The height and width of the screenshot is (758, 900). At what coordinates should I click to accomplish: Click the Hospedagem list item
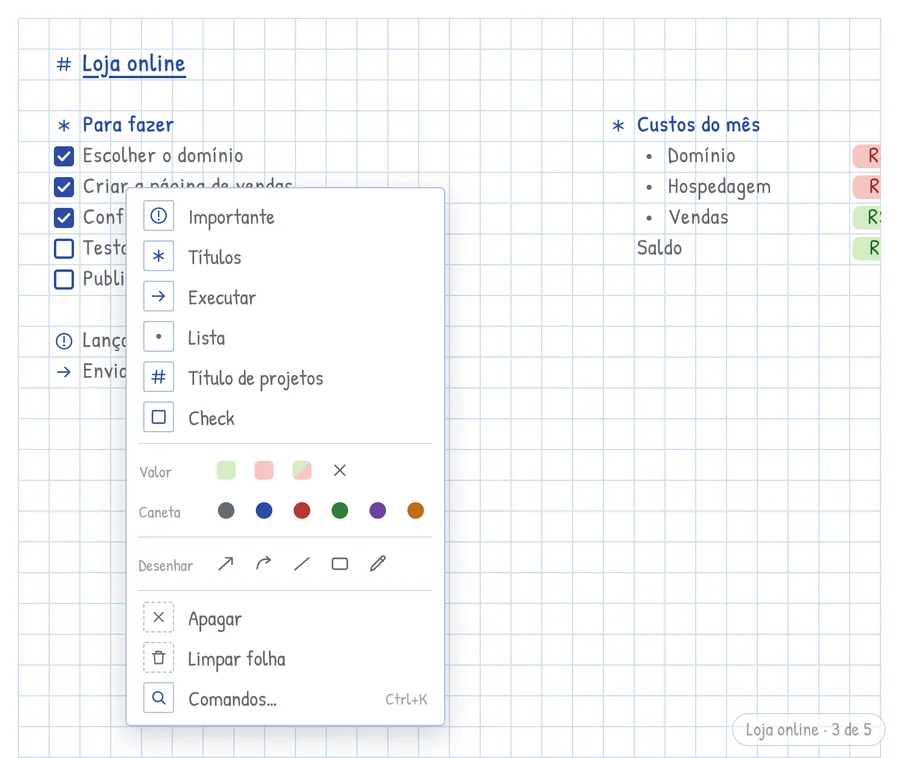pos(719,187)
